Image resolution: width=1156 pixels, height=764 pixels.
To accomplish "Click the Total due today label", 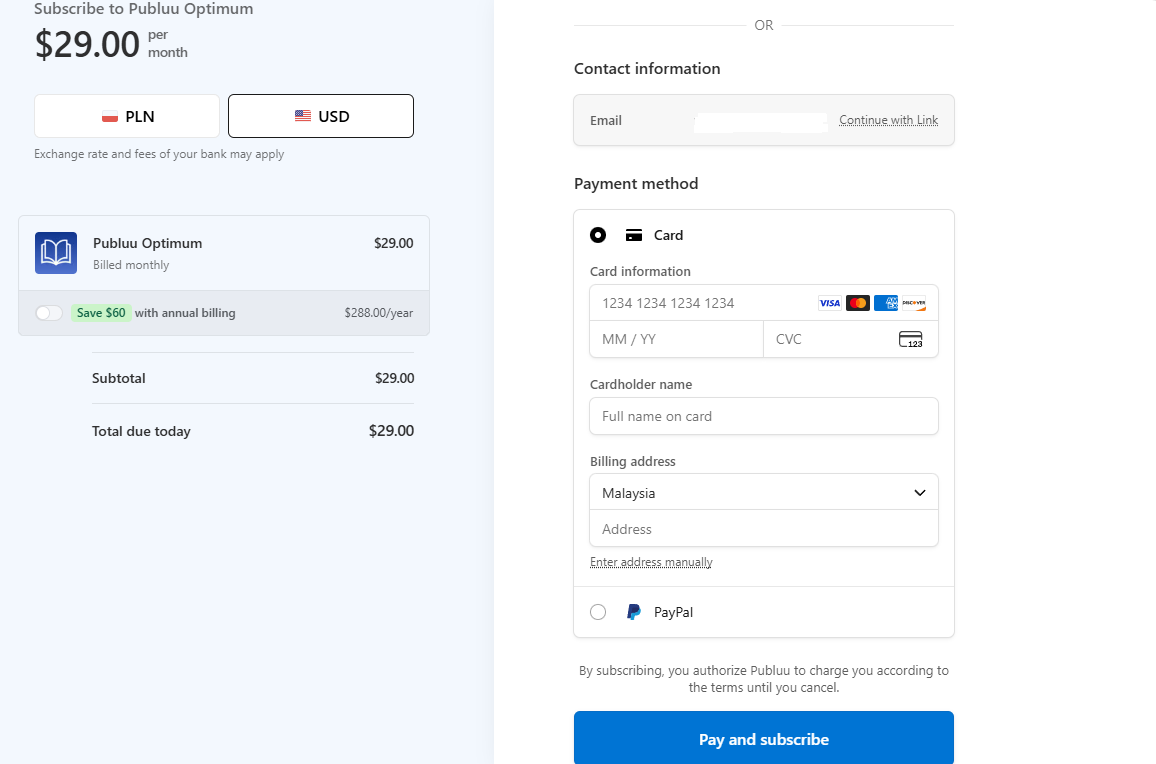I will click(142, 431).
